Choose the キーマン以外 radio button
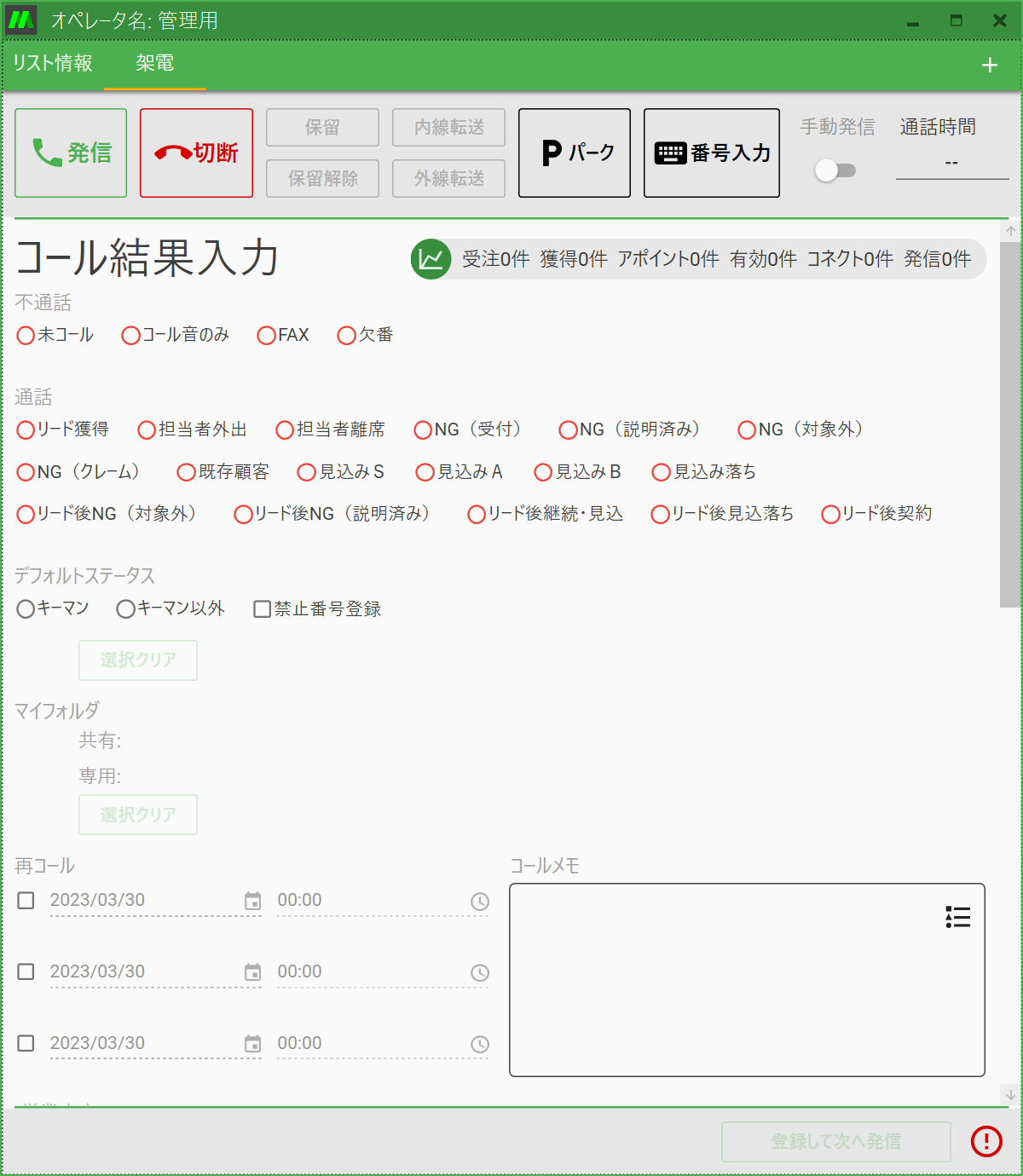Image resolution: width=1023 pixels, height=1176 pixels. 126,609
